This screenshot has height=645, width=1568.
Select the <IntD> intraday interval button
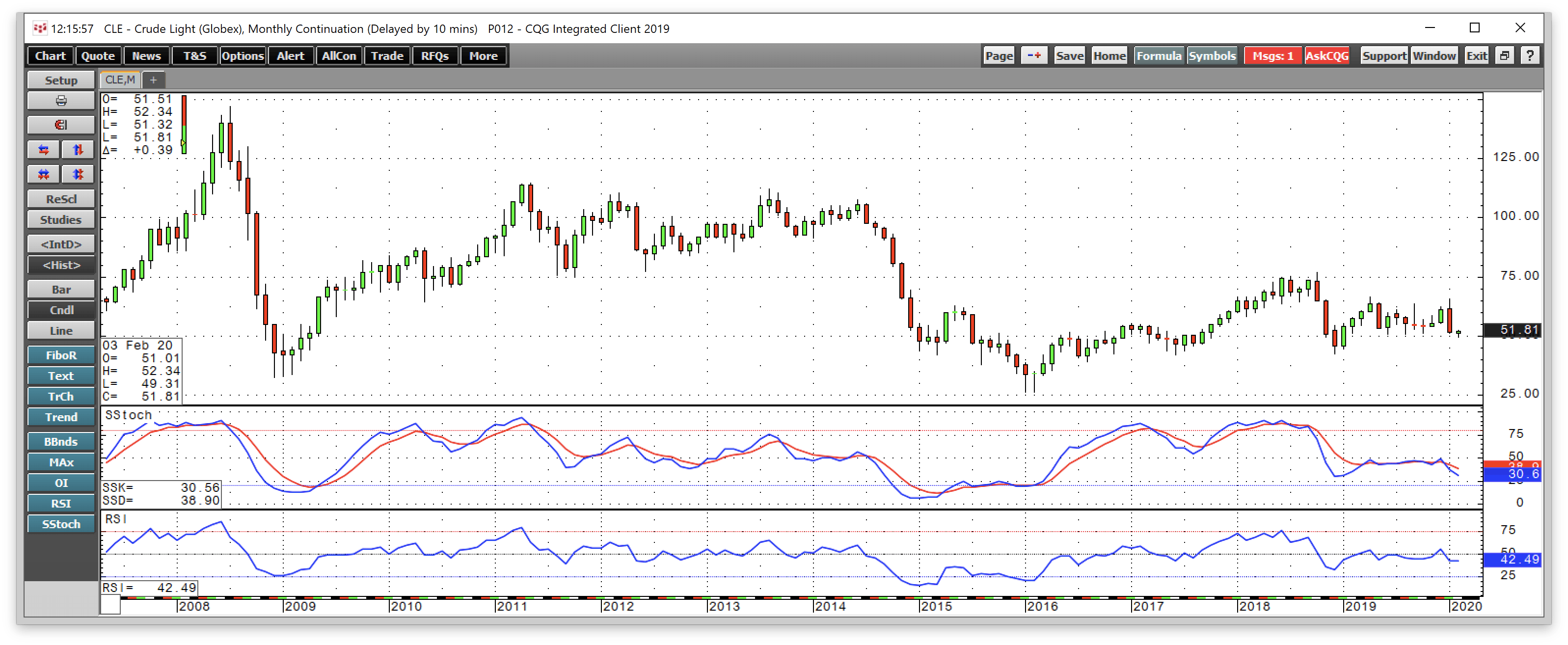(x=61, y=244)
